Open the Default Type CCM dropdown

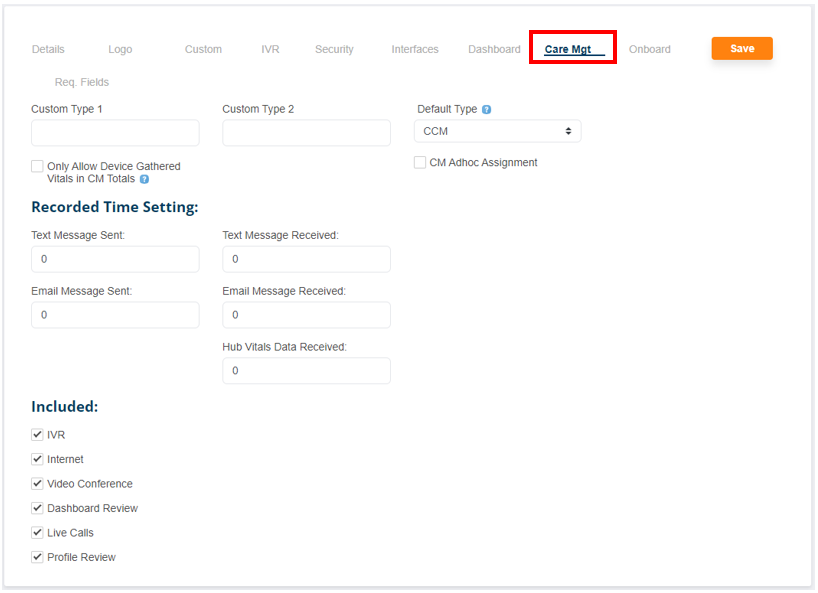(x=497, y=131)
